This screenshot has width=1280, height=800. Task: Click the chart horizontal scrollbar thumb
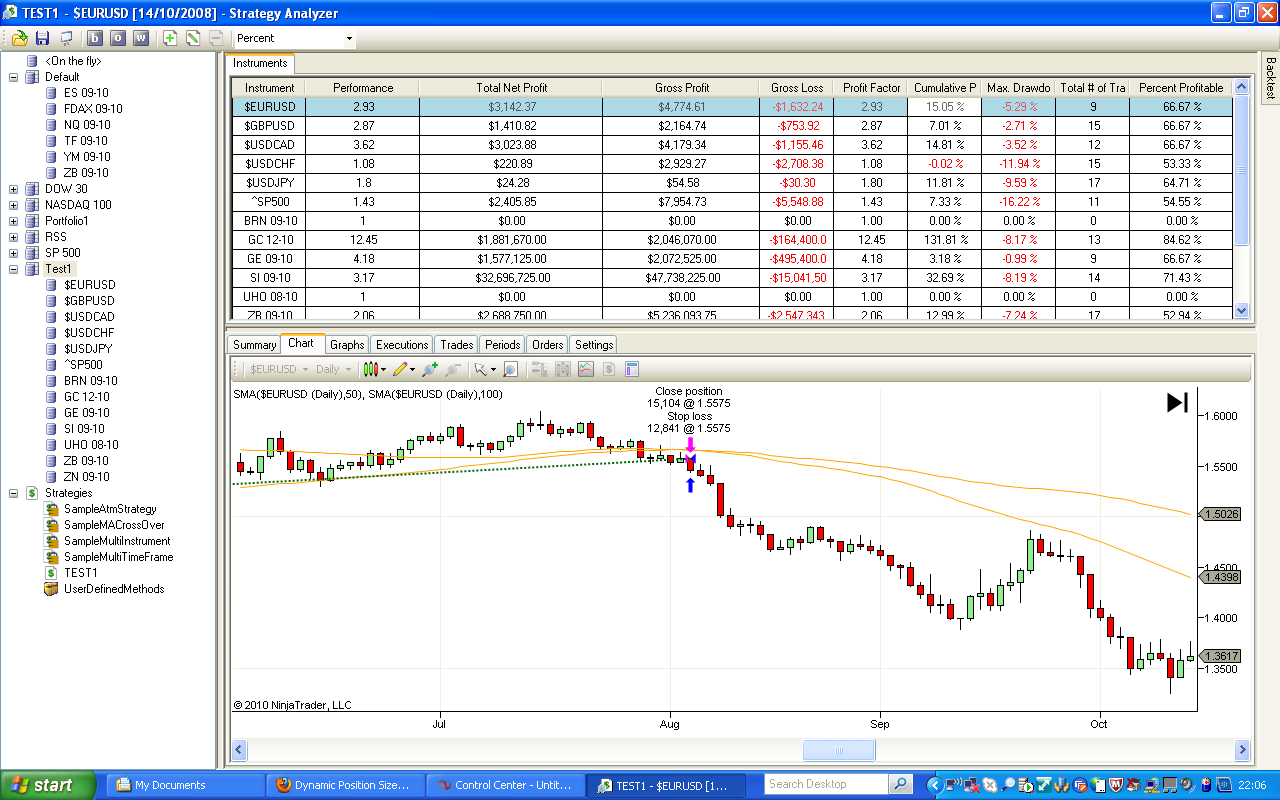(839, 750)
